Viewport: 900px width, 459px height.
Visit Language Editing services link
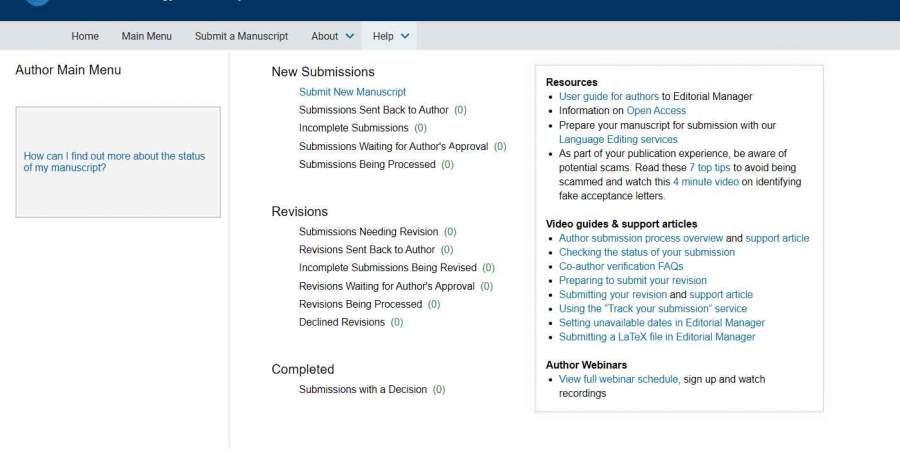(618, 140)
